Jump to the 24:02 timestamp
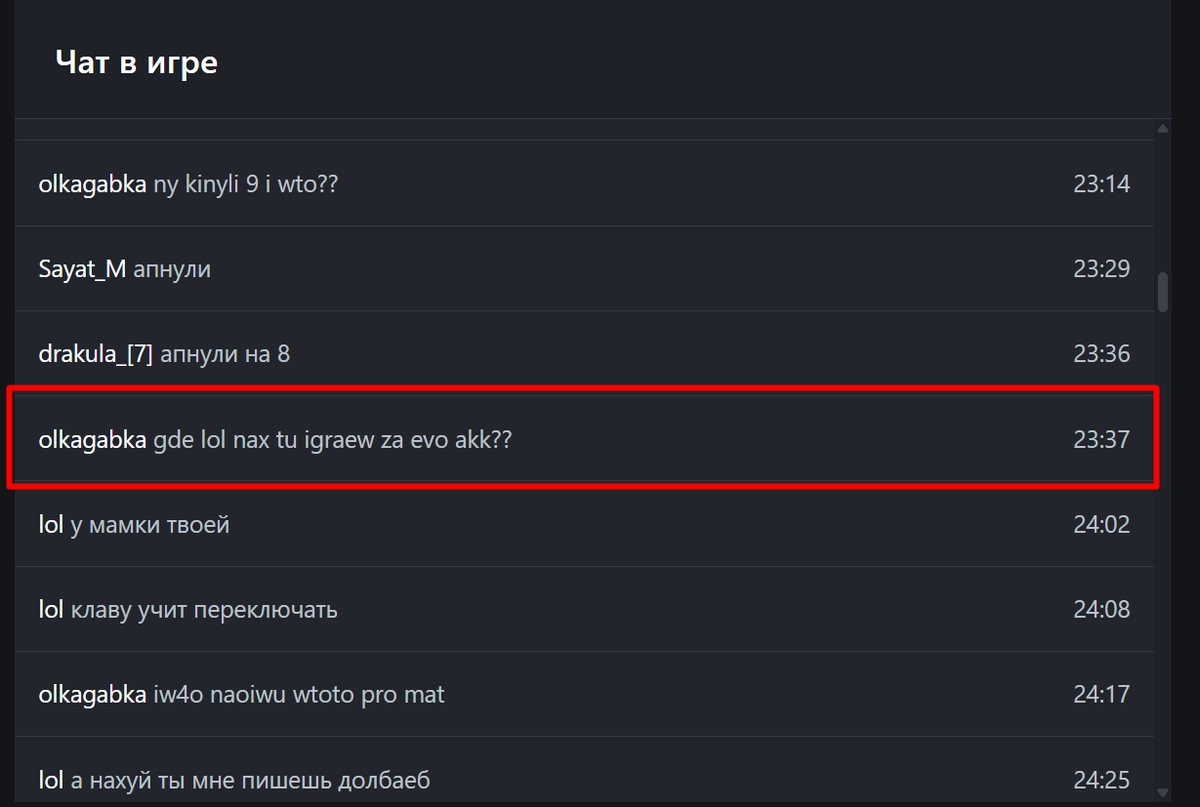 coord(1101,524)
